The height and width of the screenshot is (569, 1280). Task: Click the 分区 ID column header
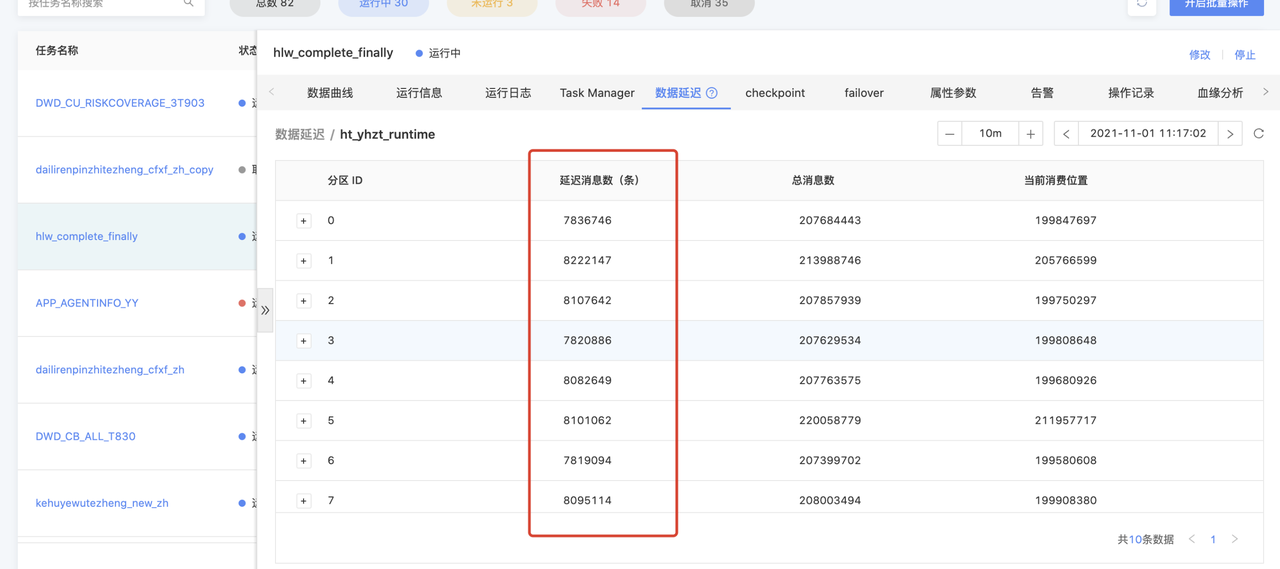pyautogui.click(x=345, y=181)
